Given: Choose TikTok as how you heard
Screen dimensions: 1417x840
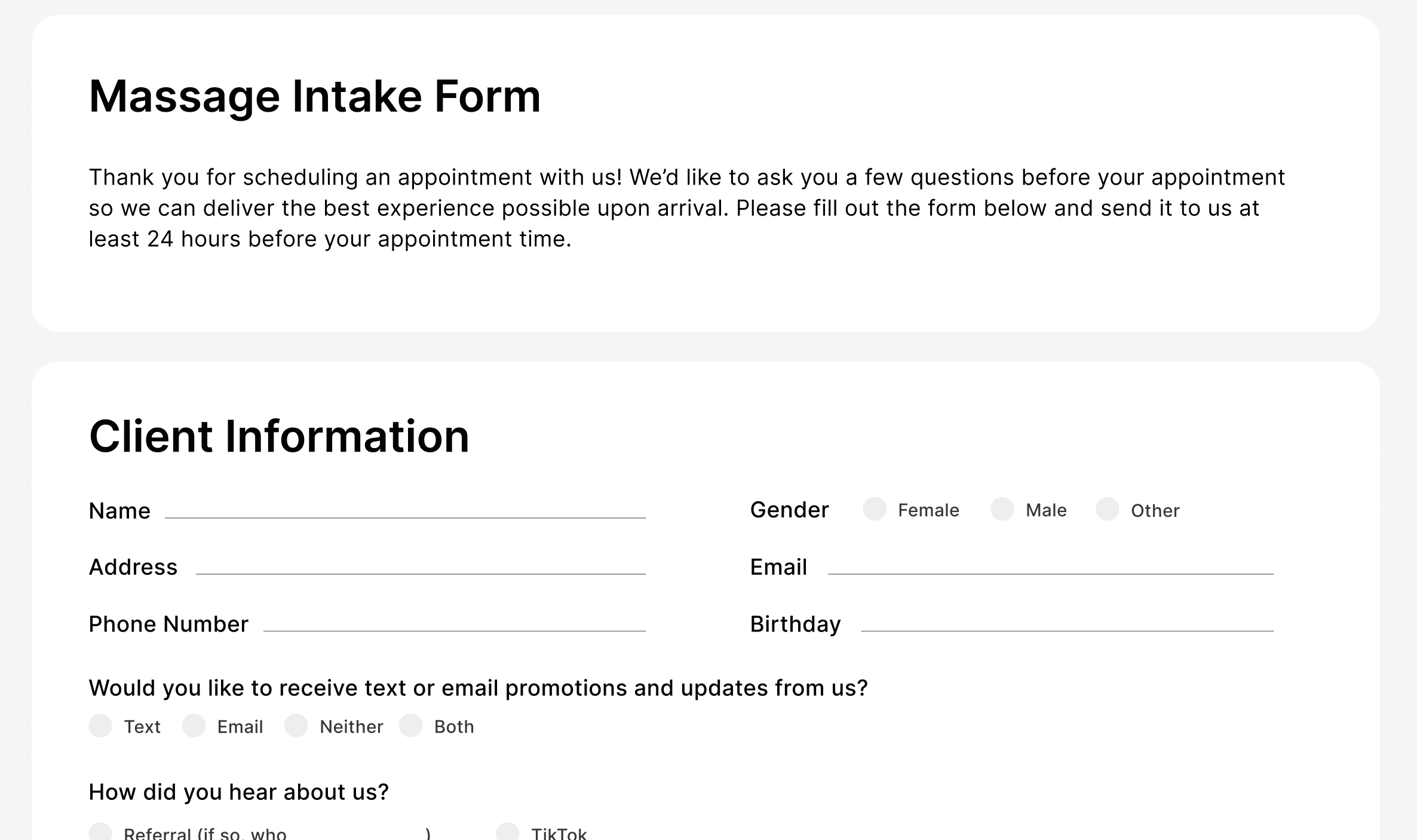Looking at the screenshot, I should tap(508, 832).
